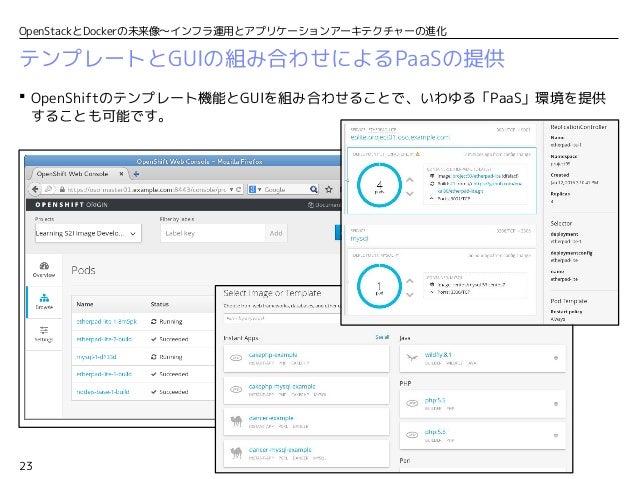
Task: Click See all for Instant Apps
Action: tap(382, 337)
